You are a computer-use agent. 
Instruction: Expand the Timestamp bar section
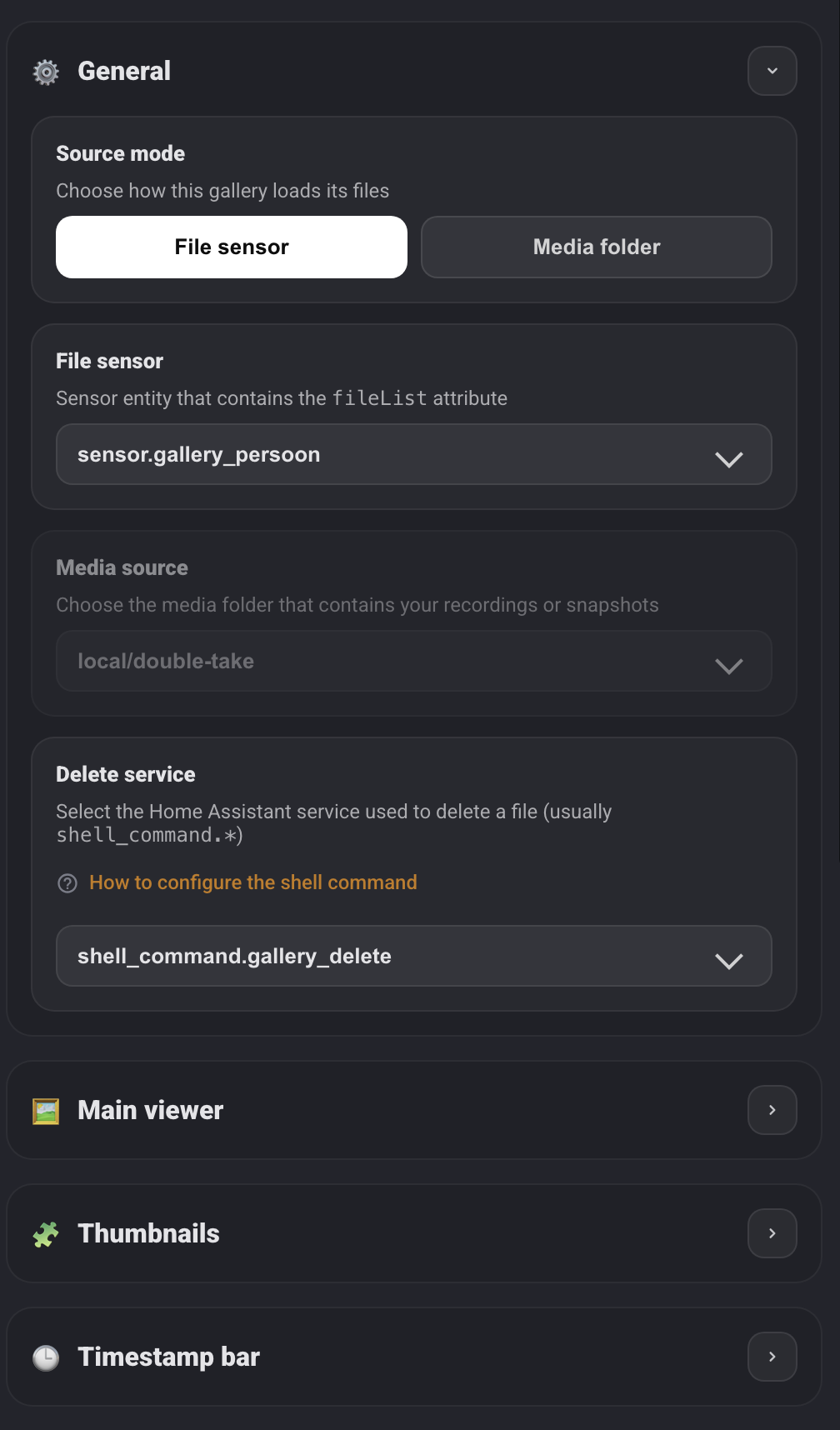click(x=772, y=1357)
